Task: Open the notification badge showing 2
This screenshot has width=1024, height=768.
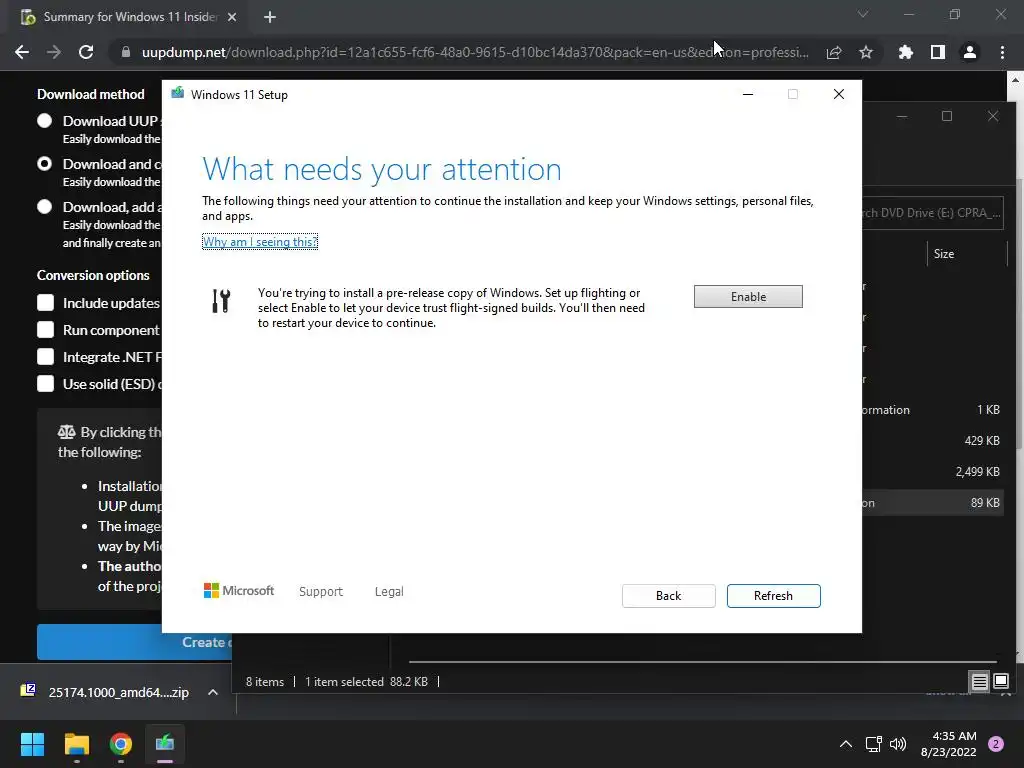Action: 996,744
